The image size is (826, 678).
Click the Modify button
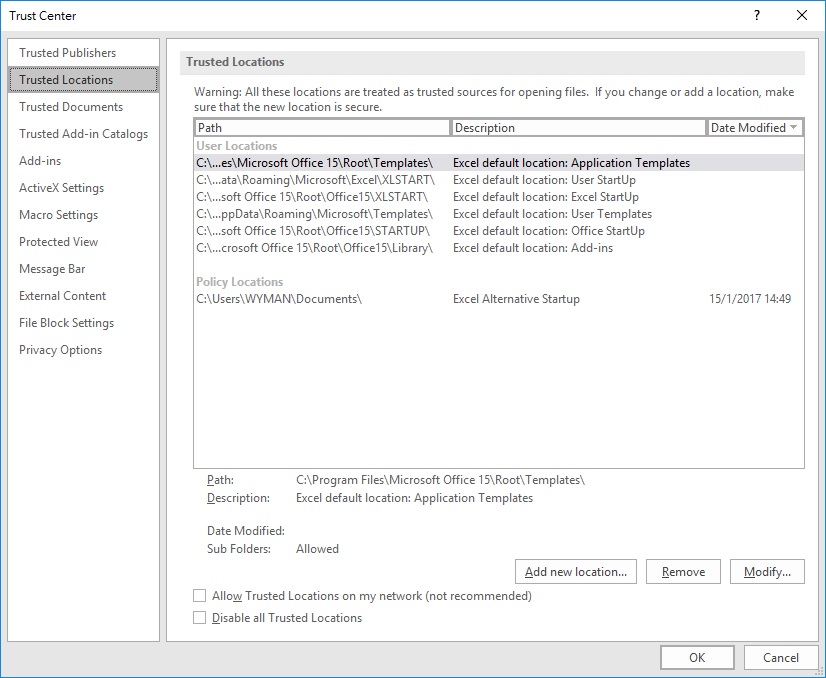(x=767, y=571)
